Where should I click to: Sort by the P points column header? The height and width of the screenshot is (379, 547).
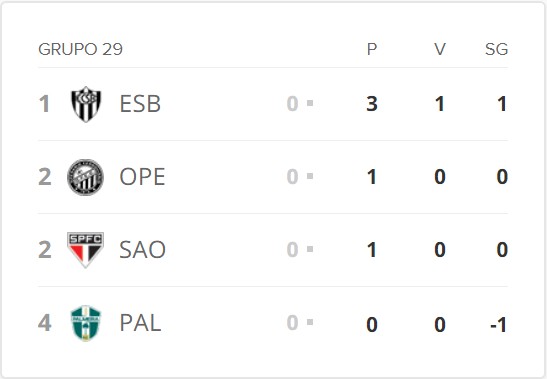click(372, 49)
